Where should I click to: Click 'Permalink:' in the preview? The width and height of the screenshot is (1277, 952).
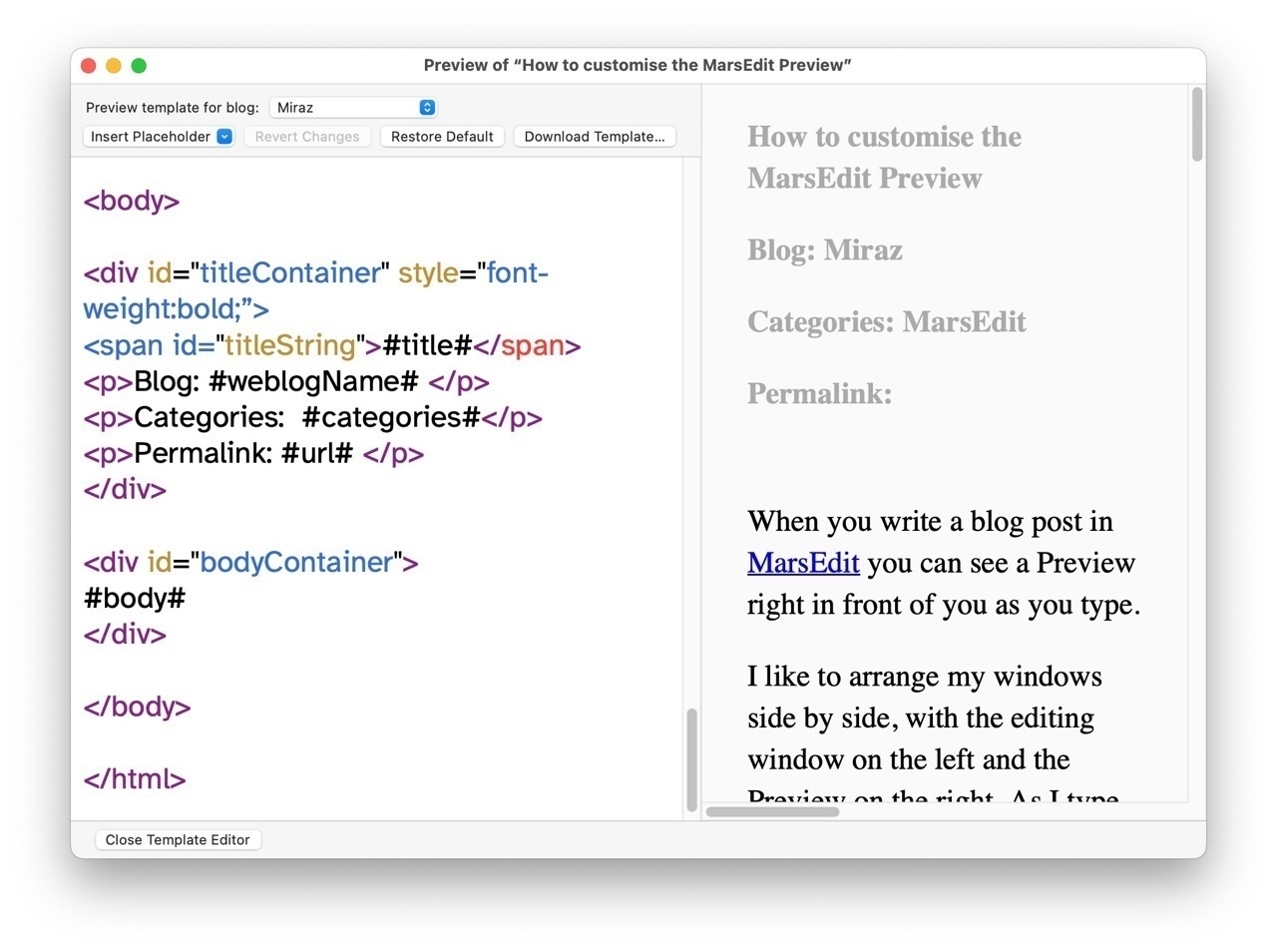(x=820, y=393)
